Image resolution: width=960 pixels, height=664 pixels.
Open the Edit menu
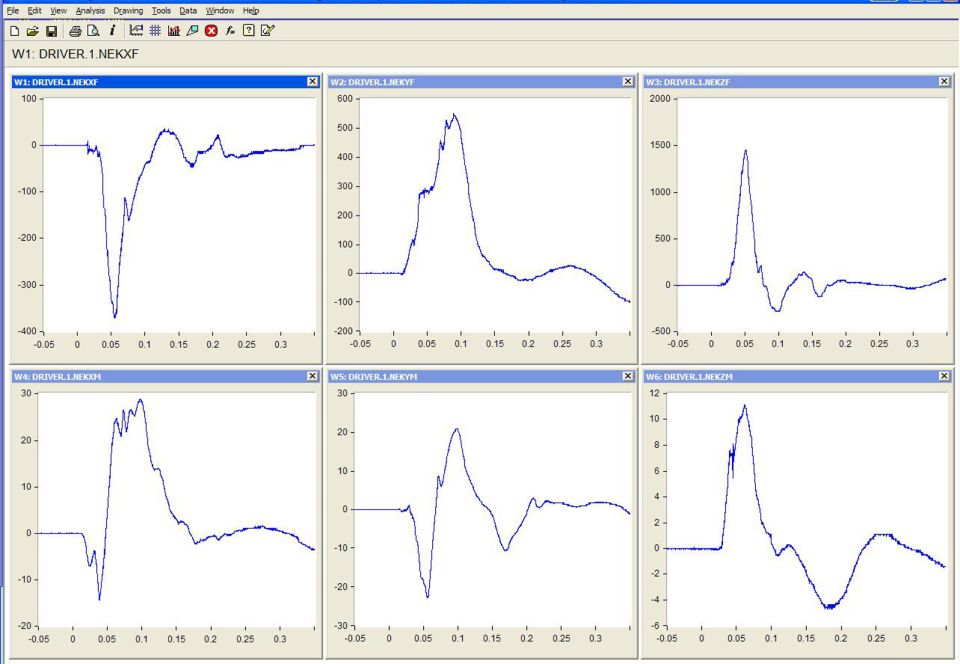point(35,11)
